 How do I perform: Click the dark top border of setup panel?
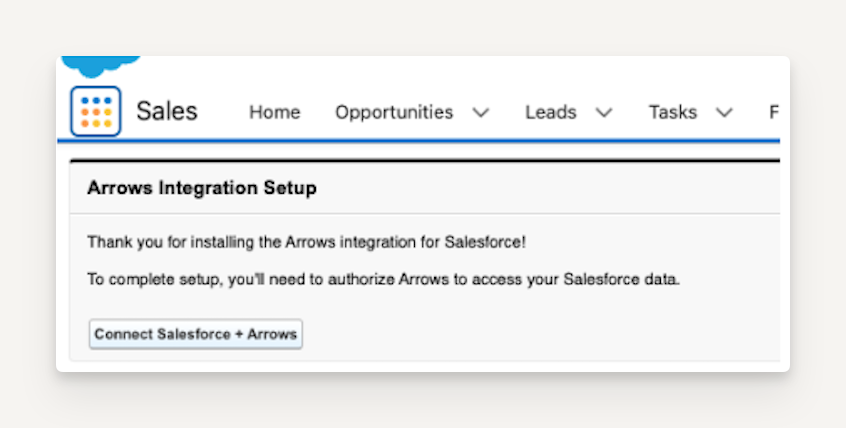tap(420, 160)
